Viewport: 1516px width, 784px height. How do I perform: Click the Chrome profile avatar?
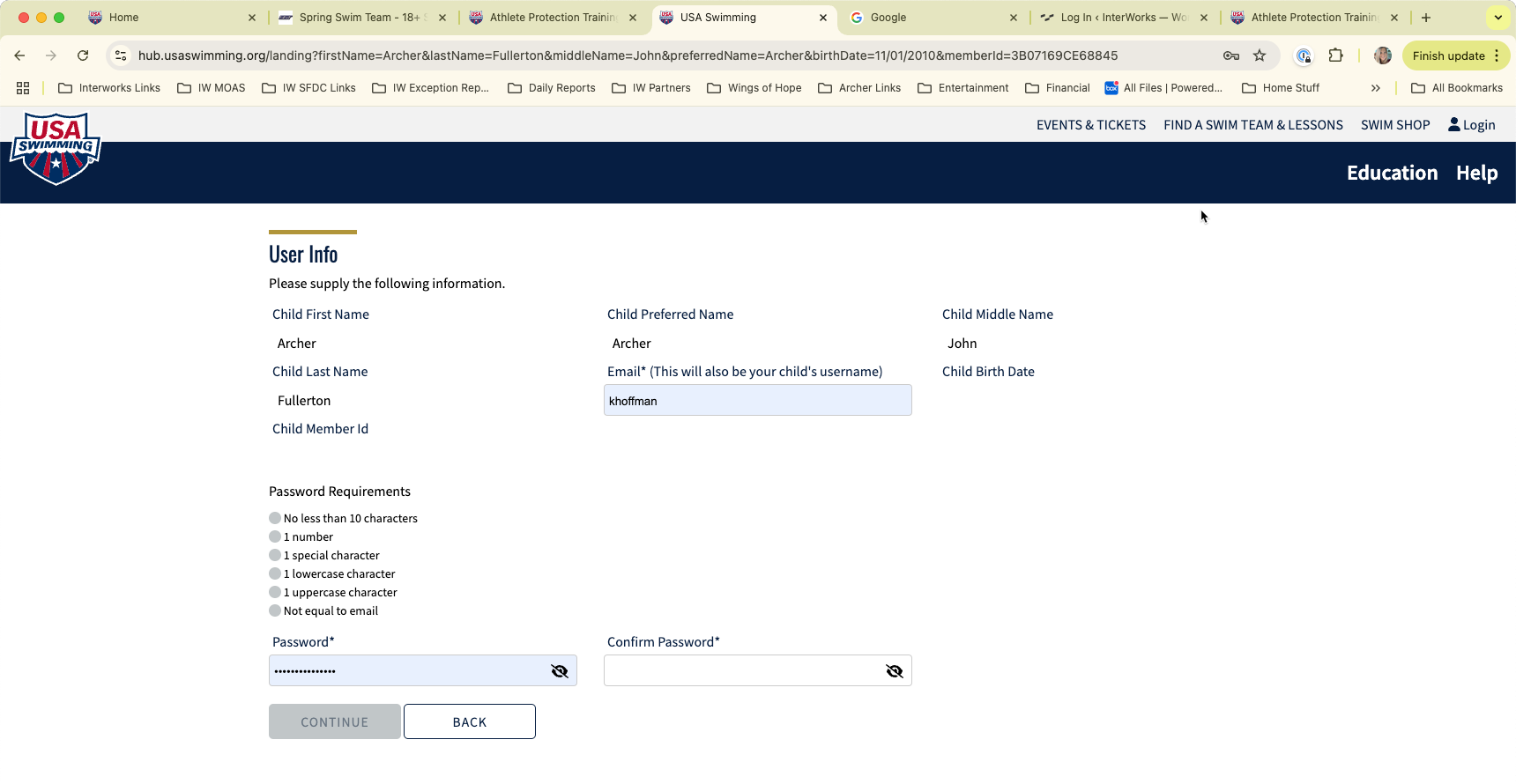[x=1383, y=55]
